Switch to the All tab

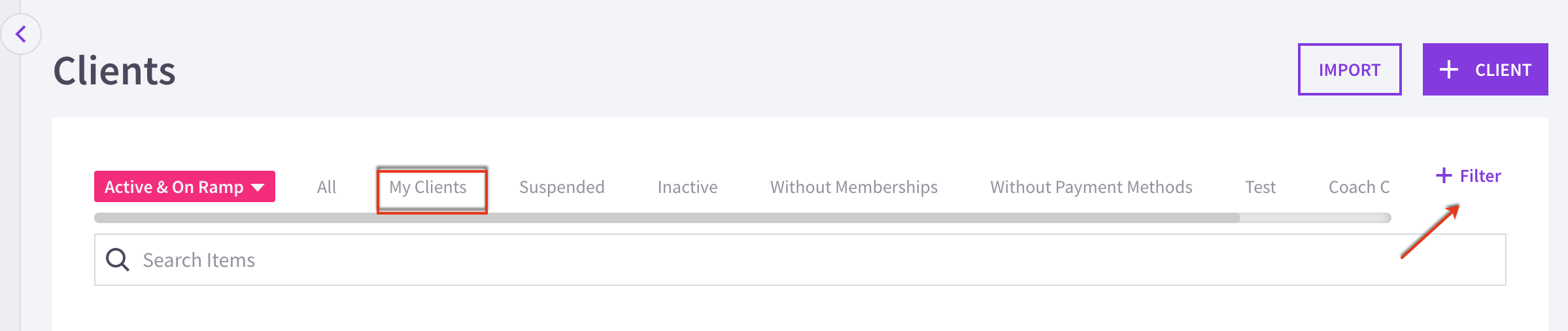[x=326, y=187]
